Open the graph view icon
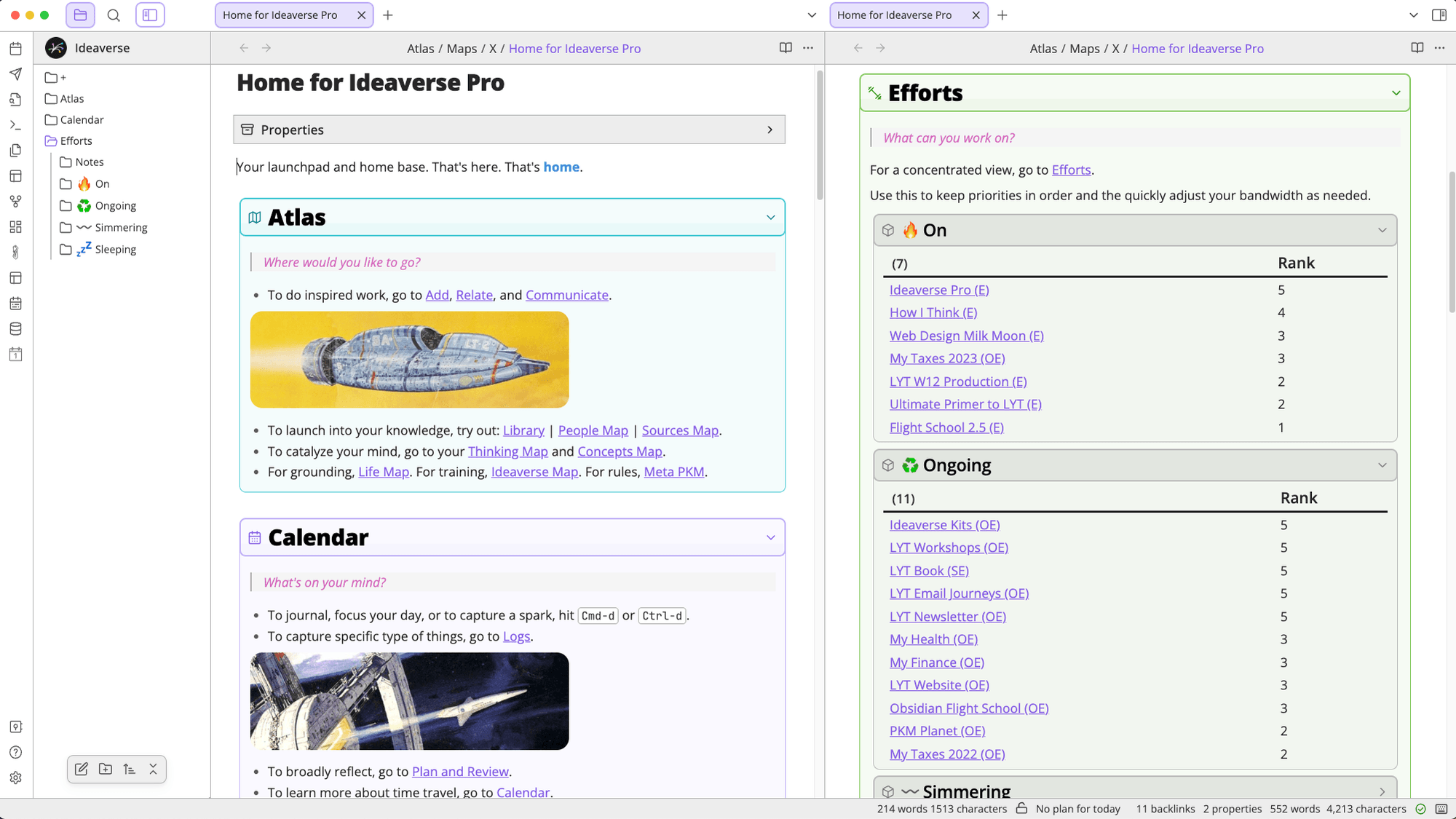The height and width of the screenshot is (819, 1456). pyautogui.click(x=16, y=201)
